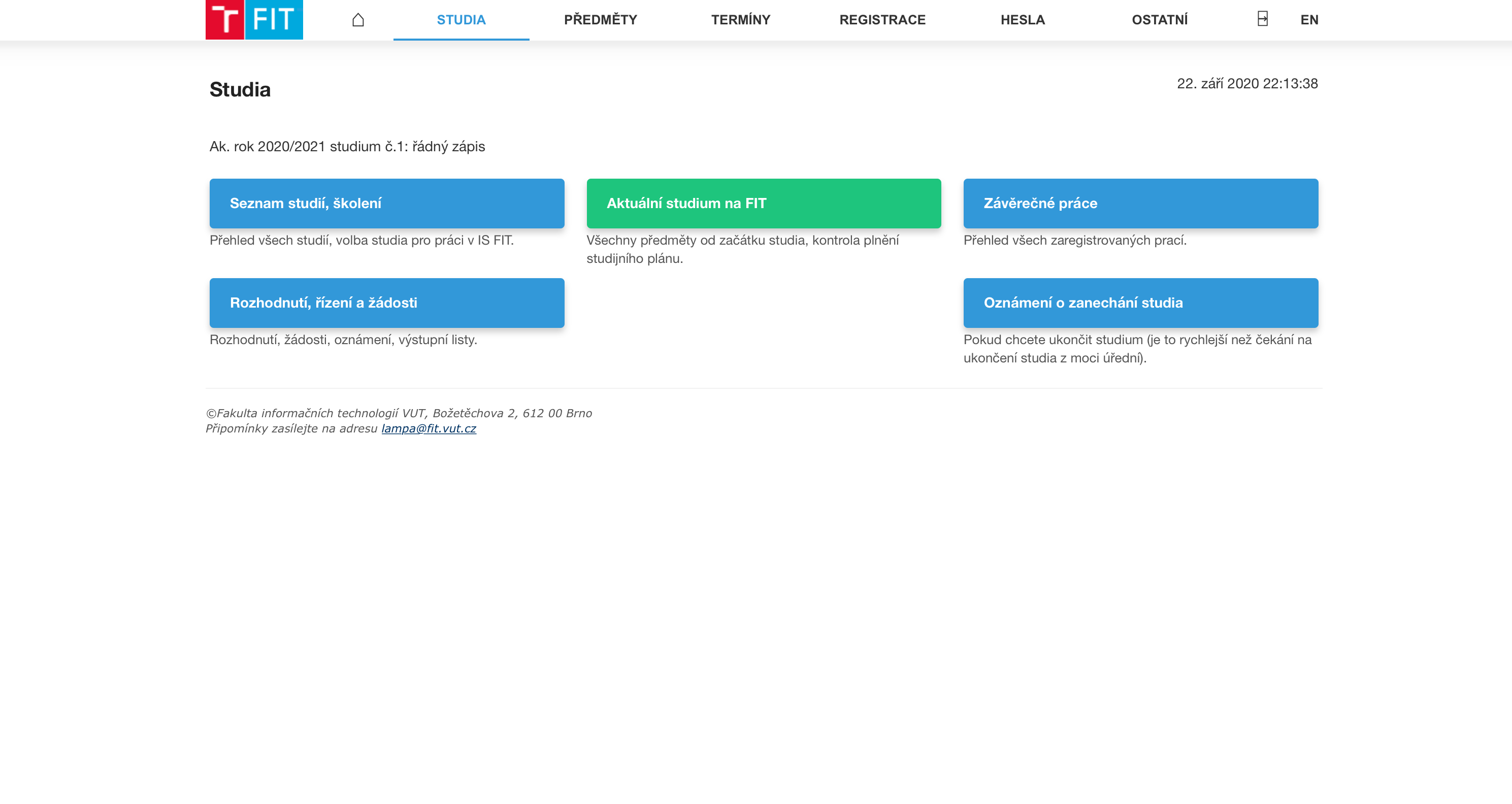
Task: Open Seznam studií, školení
Action: point(387,203)
